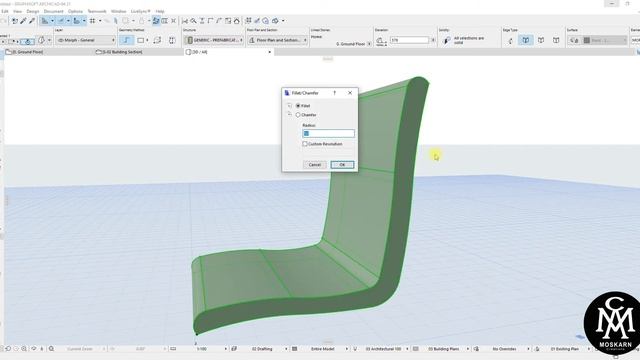Minimize the ARCHICAD window

pyautogui.click(x=611, y=4)
